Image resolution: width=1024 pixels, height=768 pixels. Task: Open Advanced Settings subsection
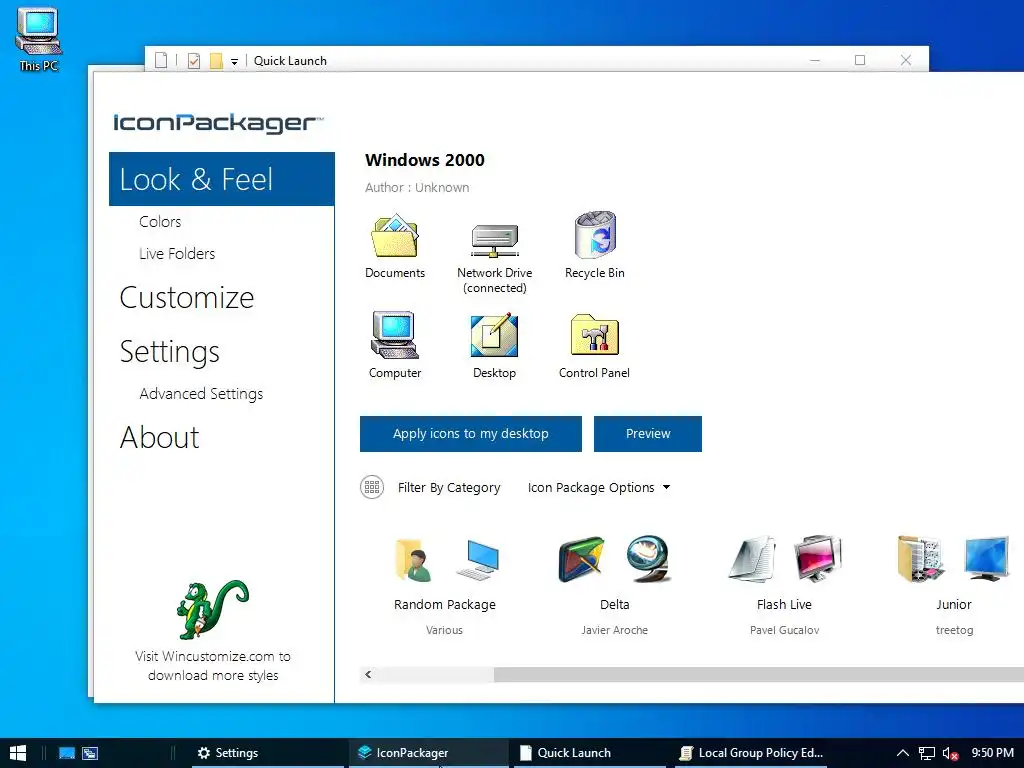[x=201, y=394]
